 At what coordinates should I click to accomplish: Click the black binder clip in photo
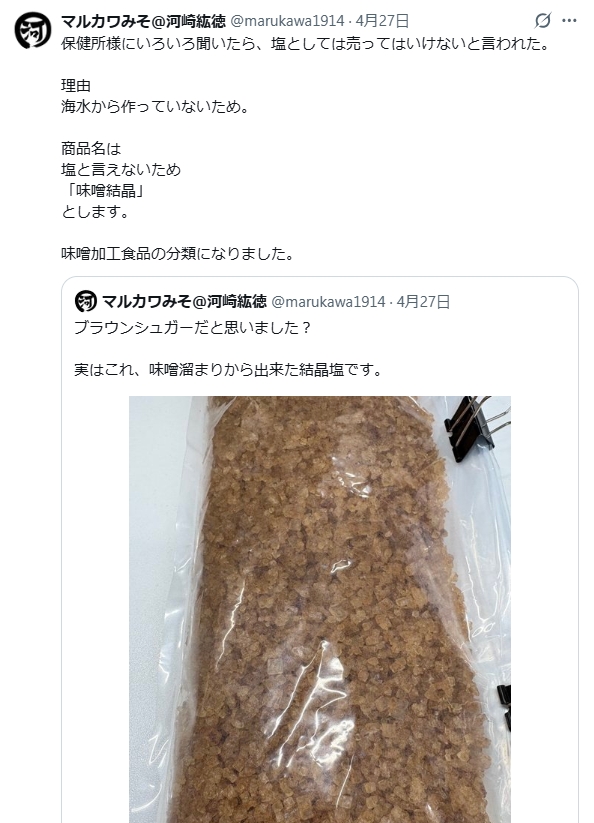tap(475, 428)
